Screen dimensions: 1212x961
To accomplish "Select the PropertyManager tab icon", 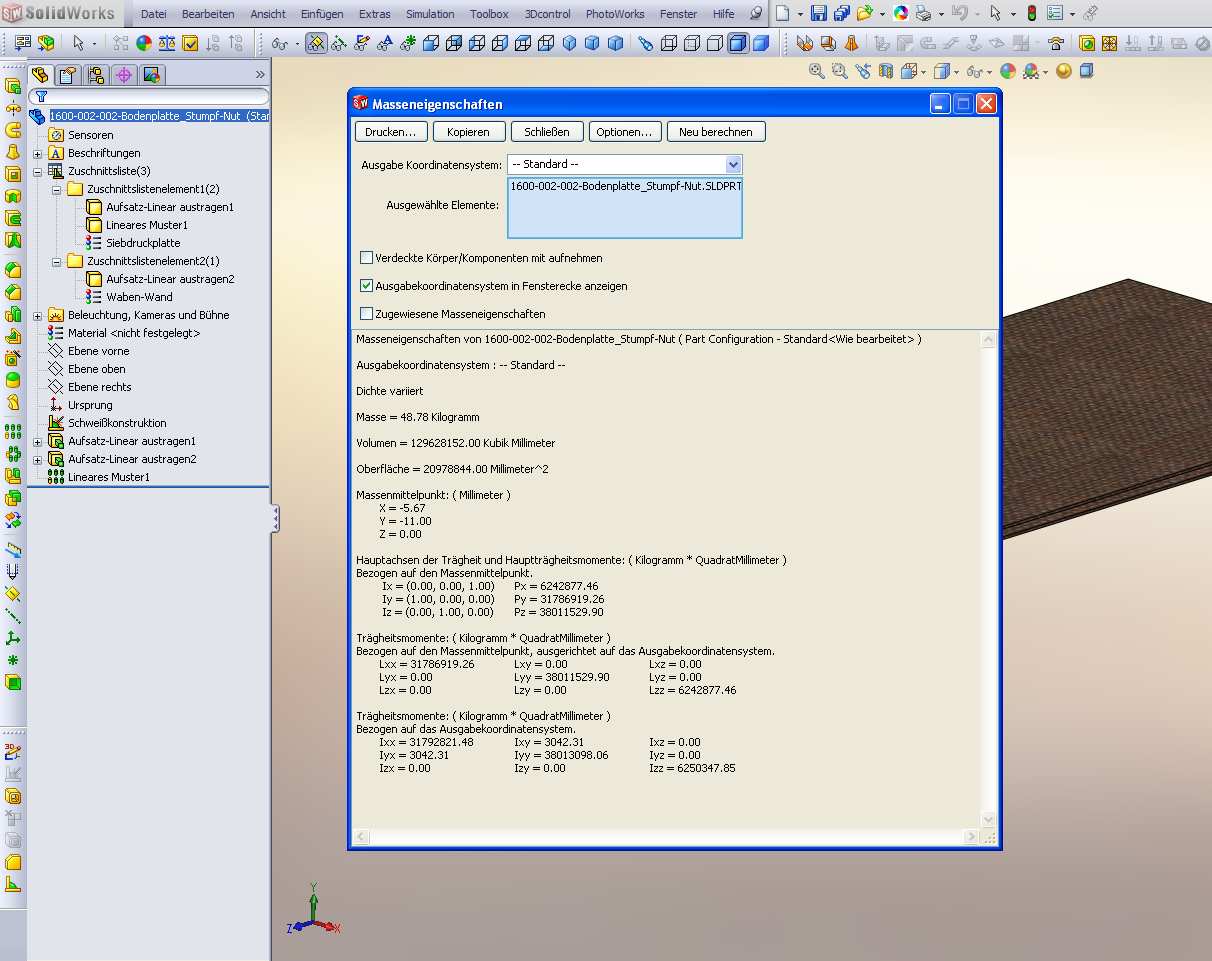I will point(67,75).
